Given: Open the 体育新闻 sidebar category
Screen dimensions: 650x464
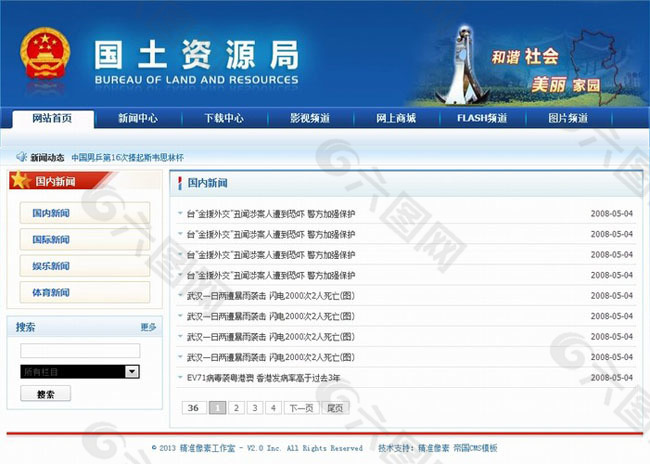Looking at the screenshot, I should [x=50, y=292].
